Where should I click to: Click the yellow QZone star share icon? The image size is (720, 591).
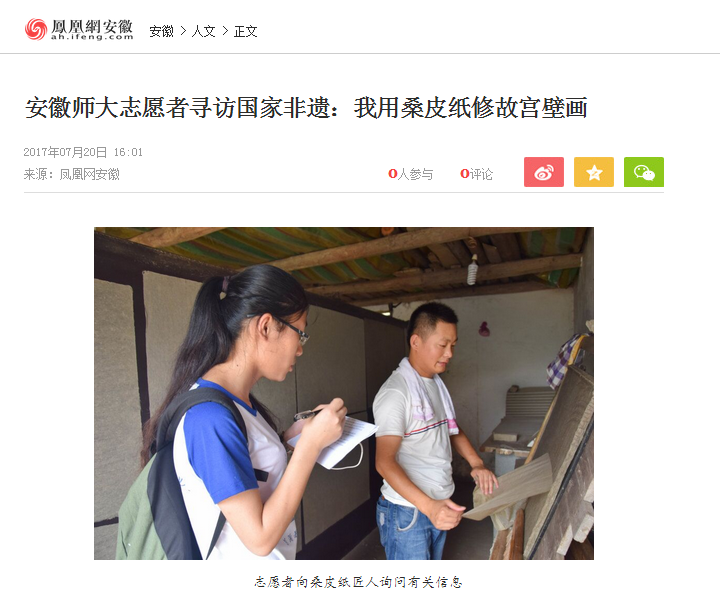(x=594, y=172)
